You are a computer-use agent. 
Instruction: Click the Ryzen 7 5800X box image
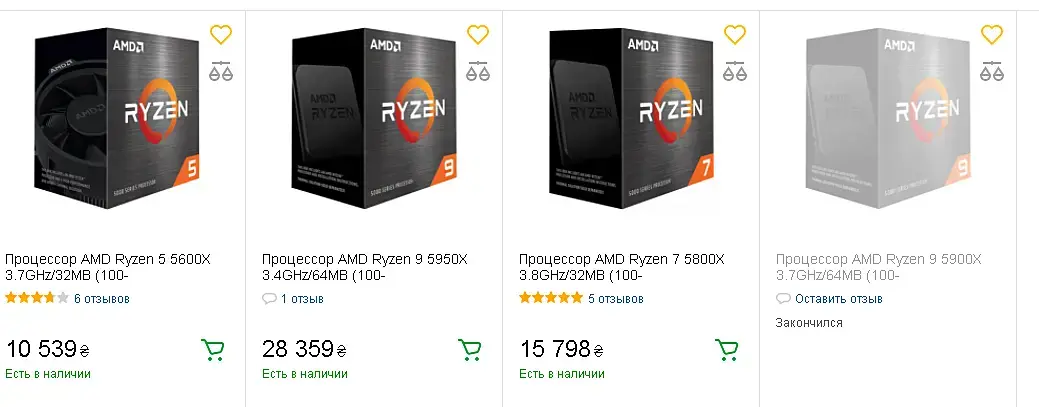(632, 120)
